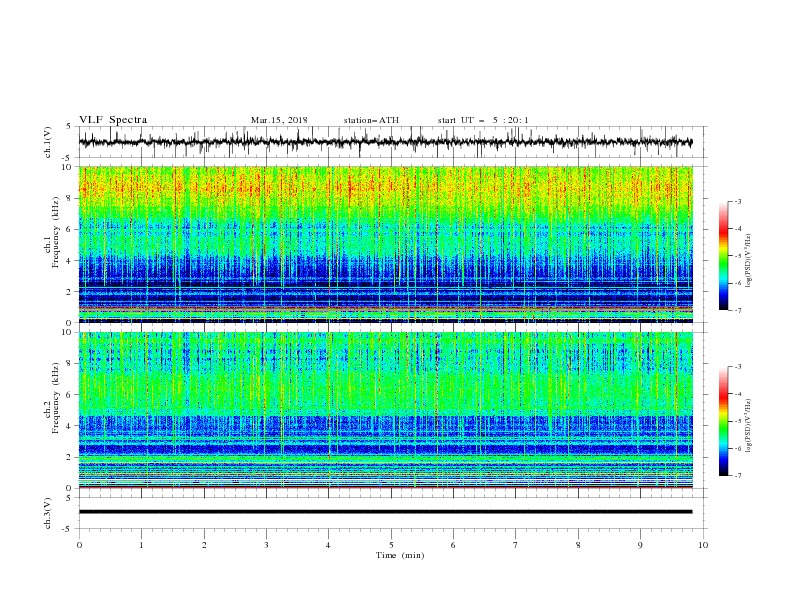Click the time axis tick label "7"
Image resolution: width=792 pixels, height=612 pixels.
pos(516,545)
